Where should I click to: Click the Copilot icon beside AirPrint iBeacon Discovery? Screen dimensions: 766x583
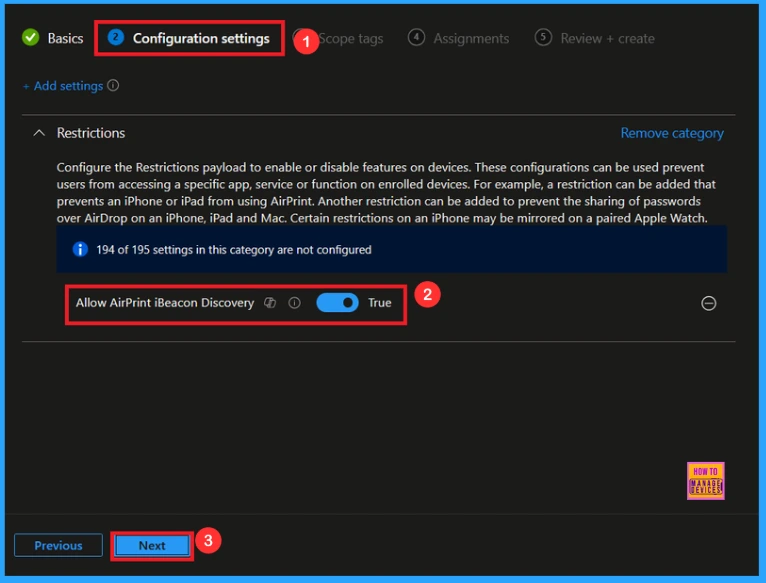[270, 303]
